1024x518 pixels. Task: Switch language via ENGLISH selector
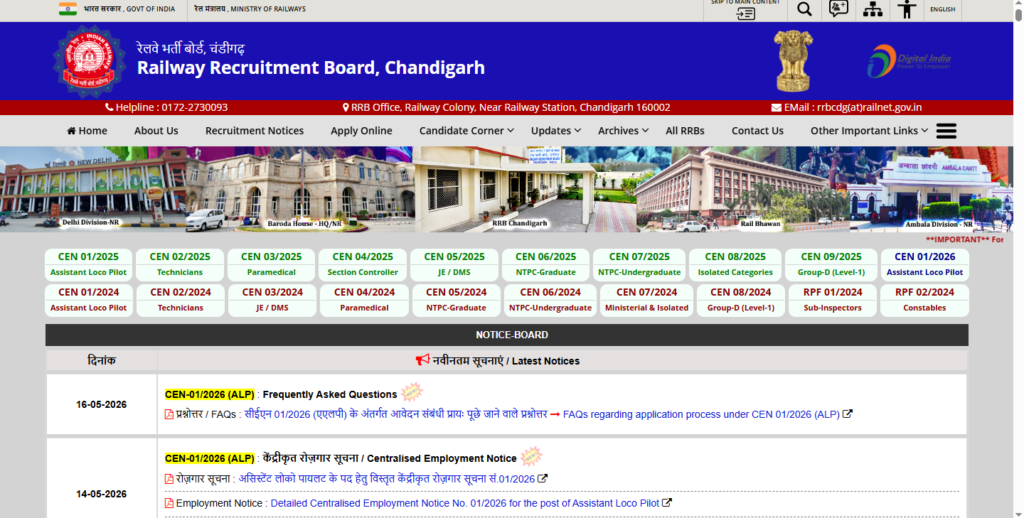click(942, 9)
